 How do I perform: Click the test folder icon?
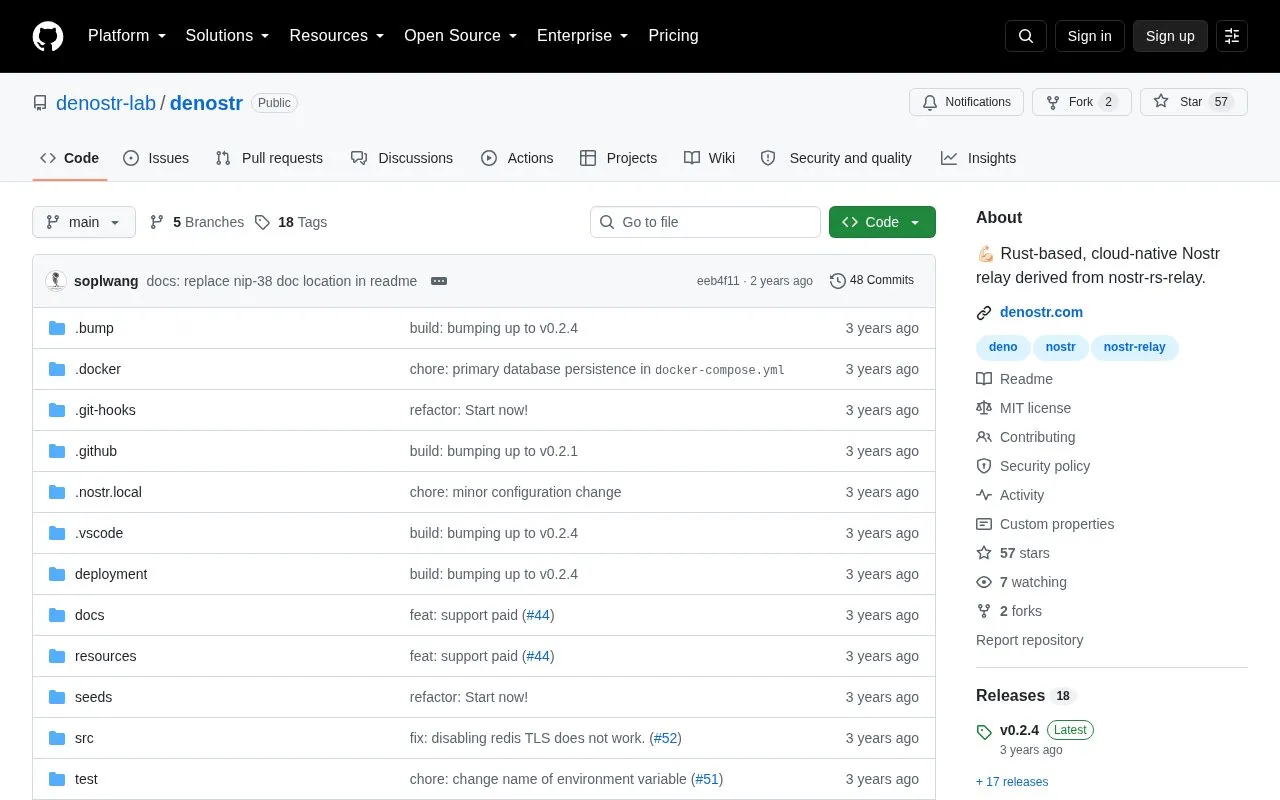(x=57, y=779)
